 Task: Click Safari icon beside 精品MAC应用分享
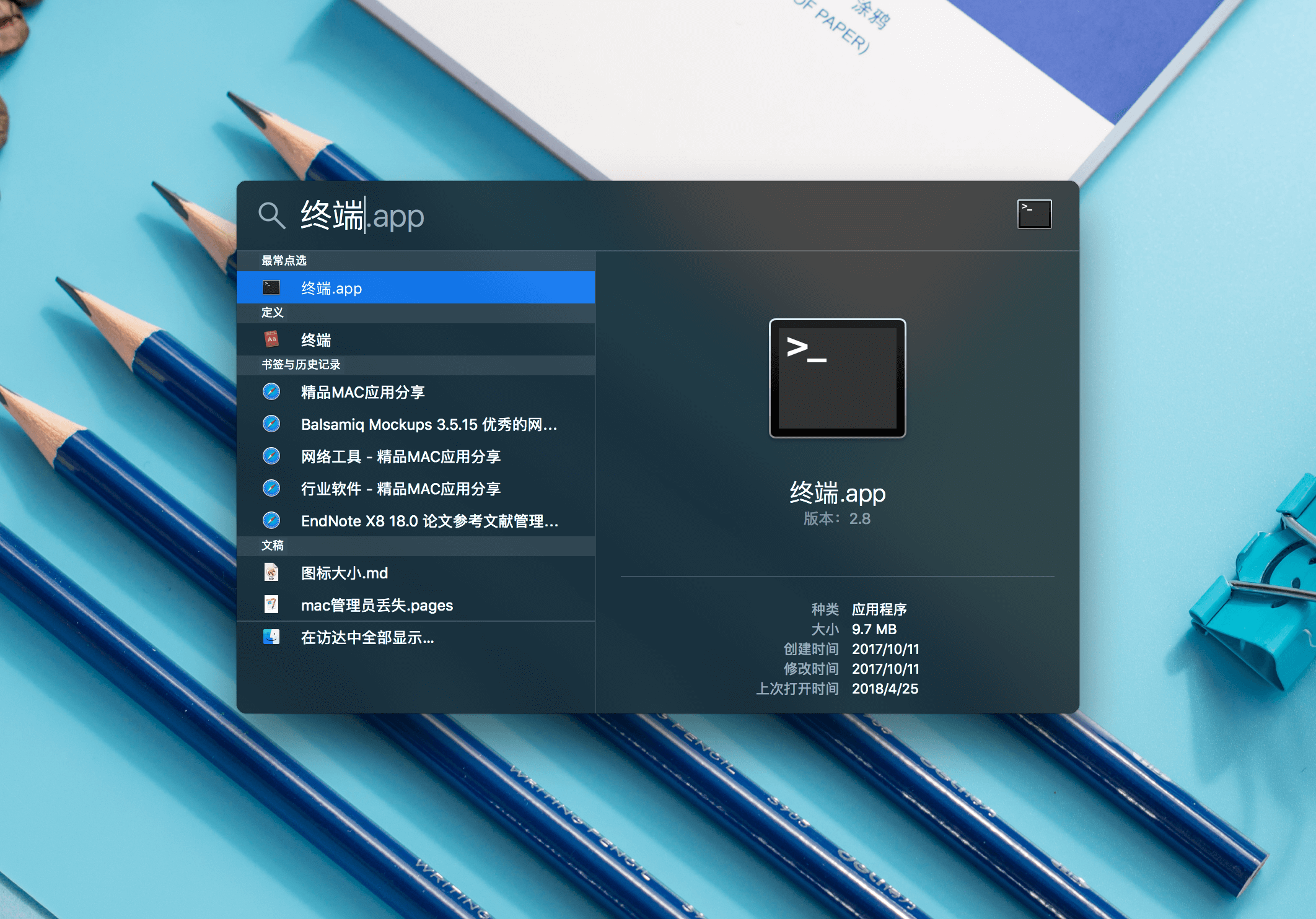271,391
